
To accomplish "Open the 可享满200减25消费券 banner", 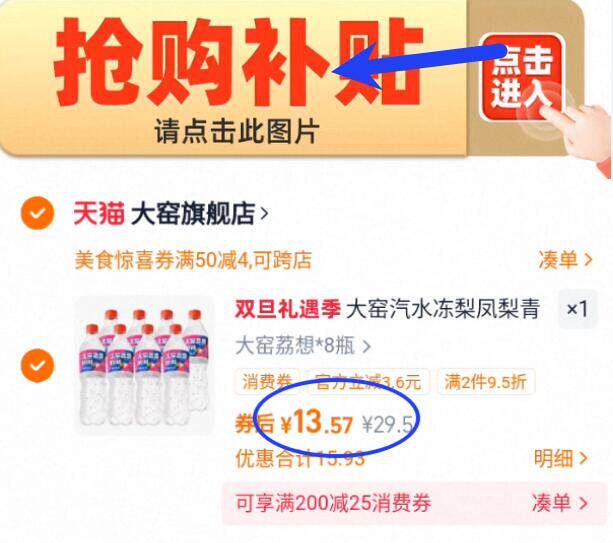I will click(414, 504).
